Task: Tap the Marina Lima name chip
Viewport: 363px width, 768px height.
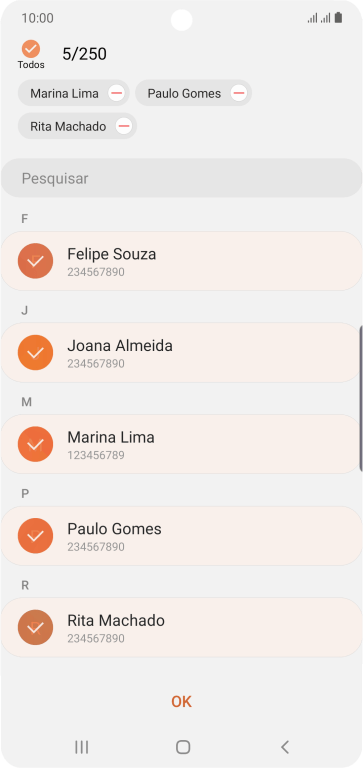Action: [64, 93]
